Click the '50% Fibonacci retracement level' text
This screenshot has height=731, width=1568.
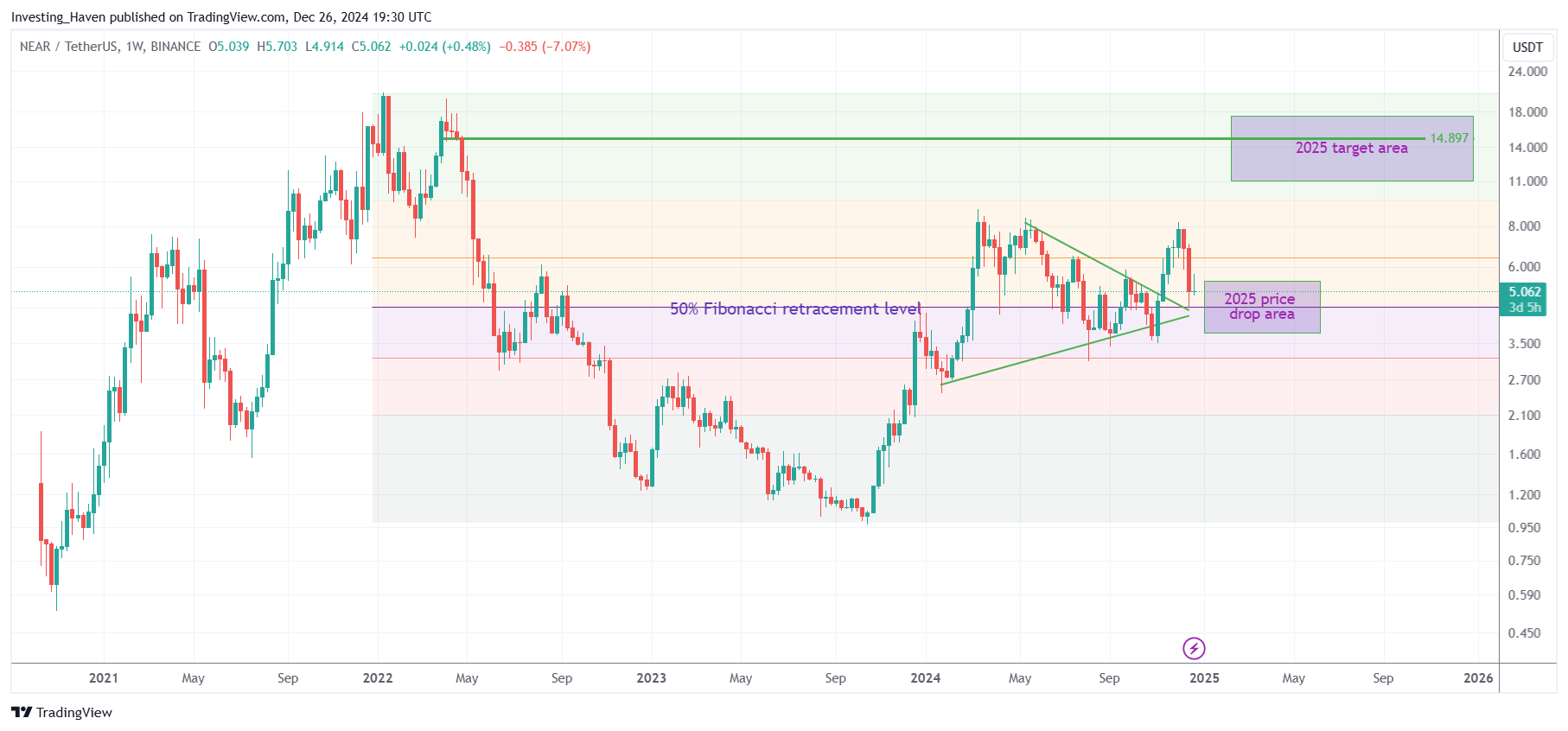point(795,308)
